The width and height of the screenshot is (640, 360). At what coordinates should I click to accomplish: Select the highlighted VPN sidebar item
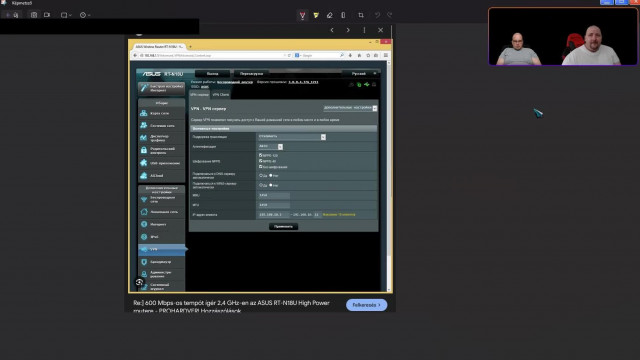162,249
